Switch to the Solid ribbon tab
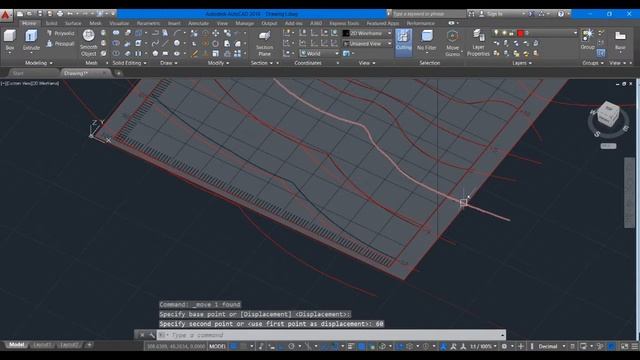The width and height of the screenshot is (640, 360). (x=51, y=24)
